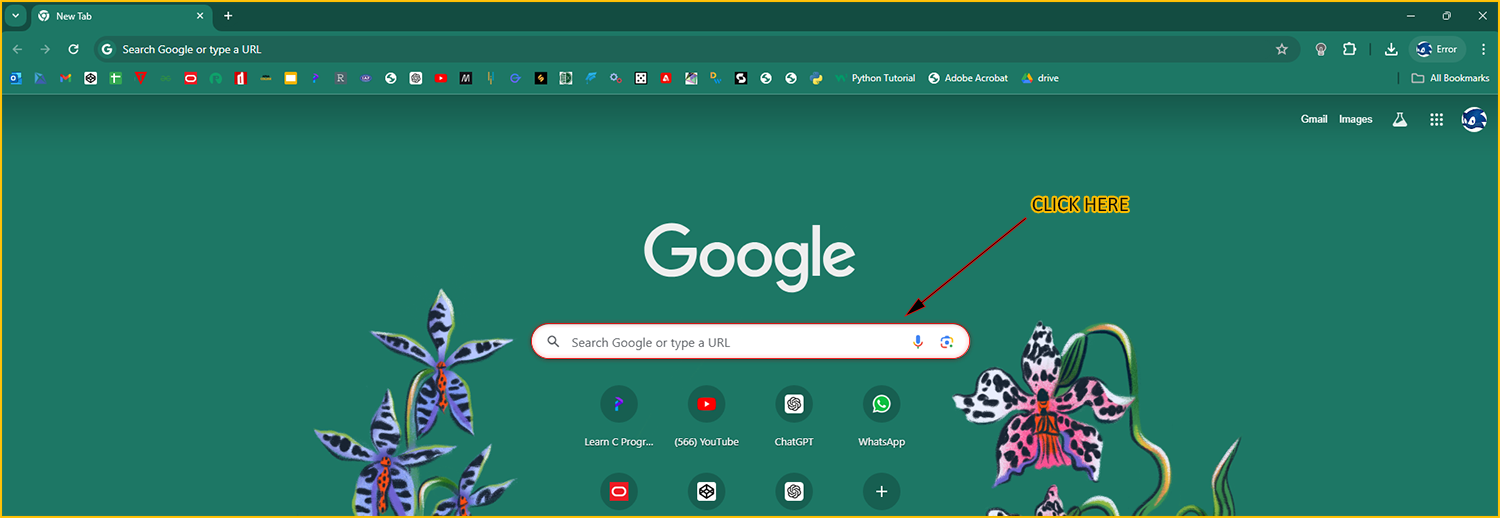The height and width of the screenshot is (518, 1500).
Task: Bookmark this page with star icon
Action: pos(1282,49)
